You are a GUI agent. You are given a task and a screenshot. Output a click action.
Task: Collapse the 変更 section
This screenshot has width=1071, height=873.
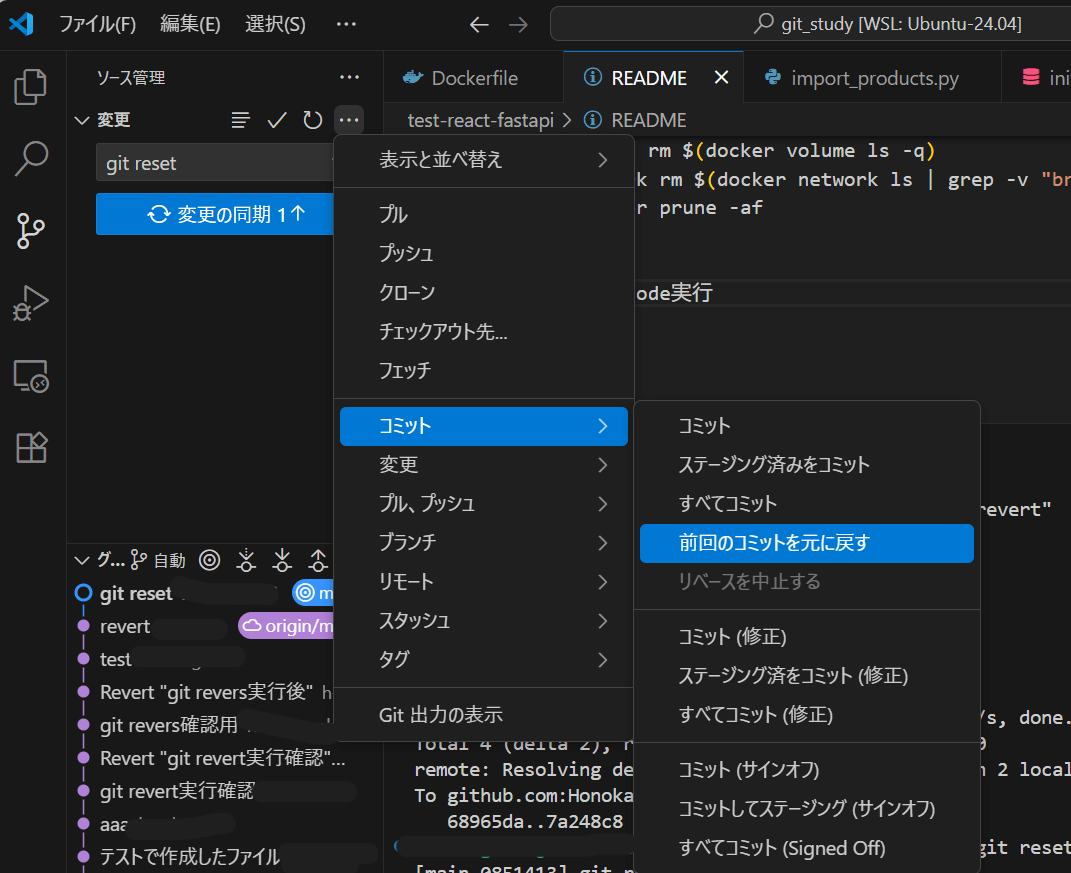coord(82,120)
